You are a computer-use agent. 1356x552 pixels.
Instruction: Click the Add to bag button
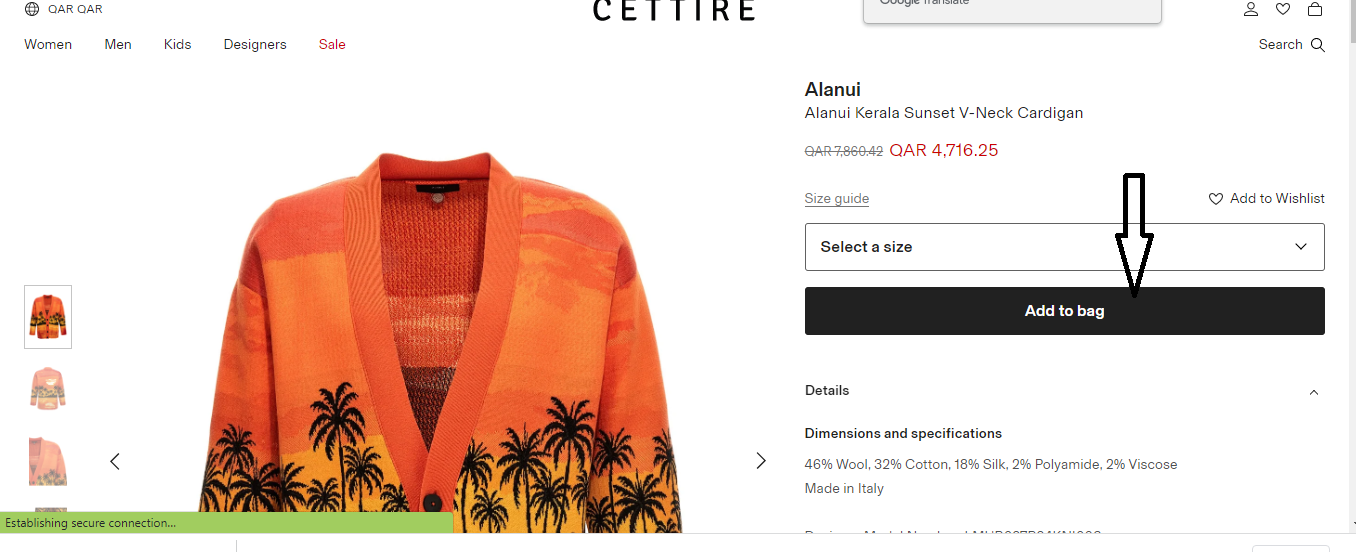click(1065, 311)
